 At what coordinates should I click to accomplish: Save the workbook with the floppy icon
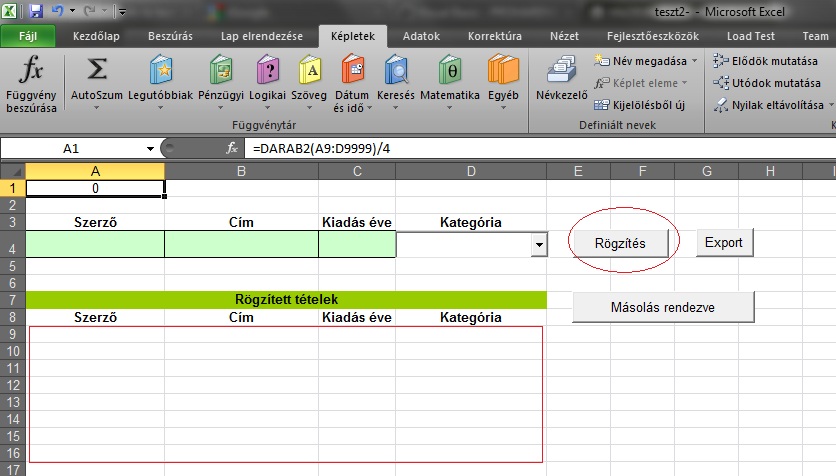coord(35,11)
